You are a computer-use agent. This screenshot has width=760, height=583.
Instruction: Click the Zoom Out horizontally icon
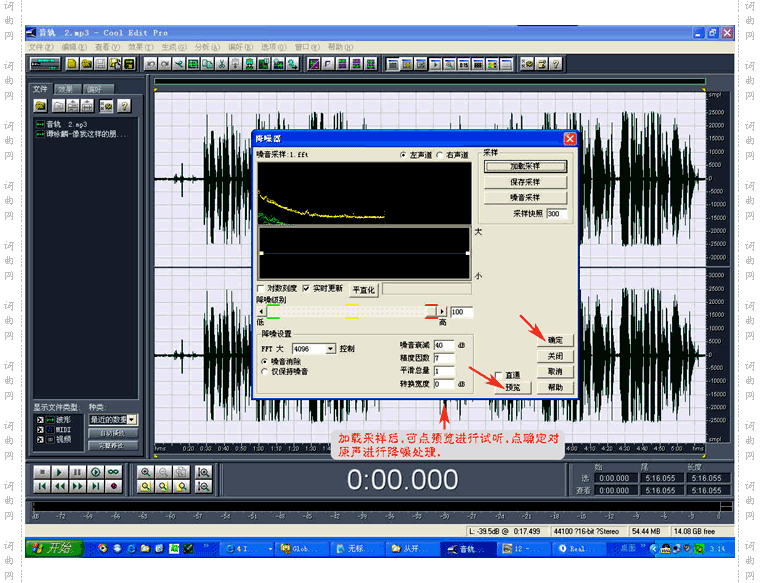(x=163, y=472)
